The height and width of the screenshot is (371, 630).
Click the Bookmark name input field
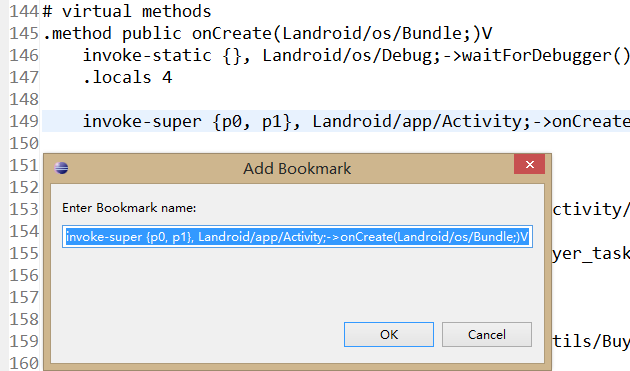click(x=297, y=237)
